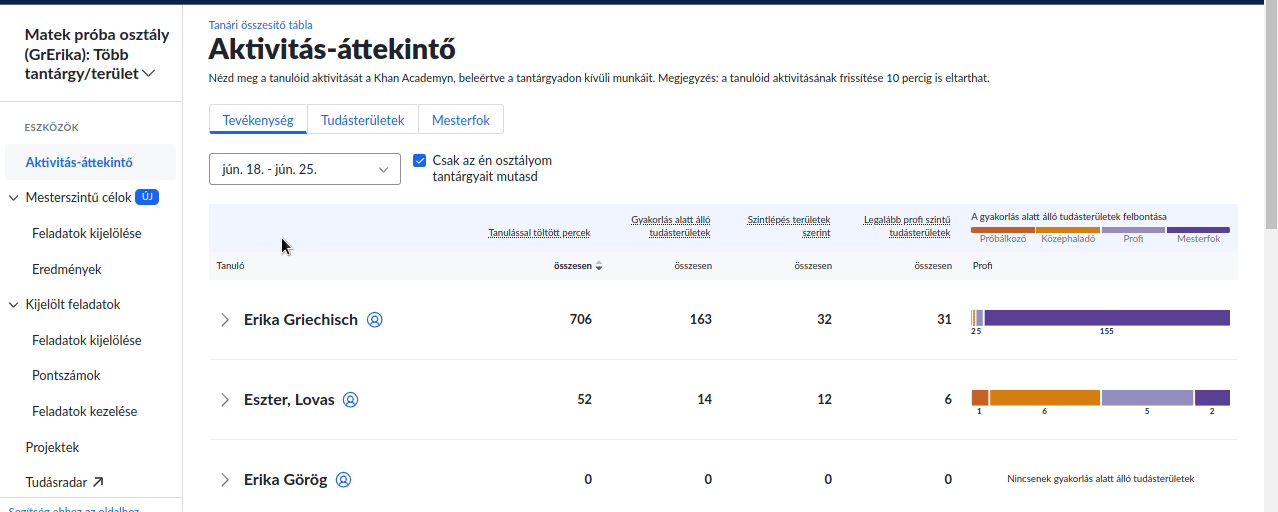Switch to the Tudásterületek tab
The height and width of the screenshot is (512, 1278).
click(363, 120)
